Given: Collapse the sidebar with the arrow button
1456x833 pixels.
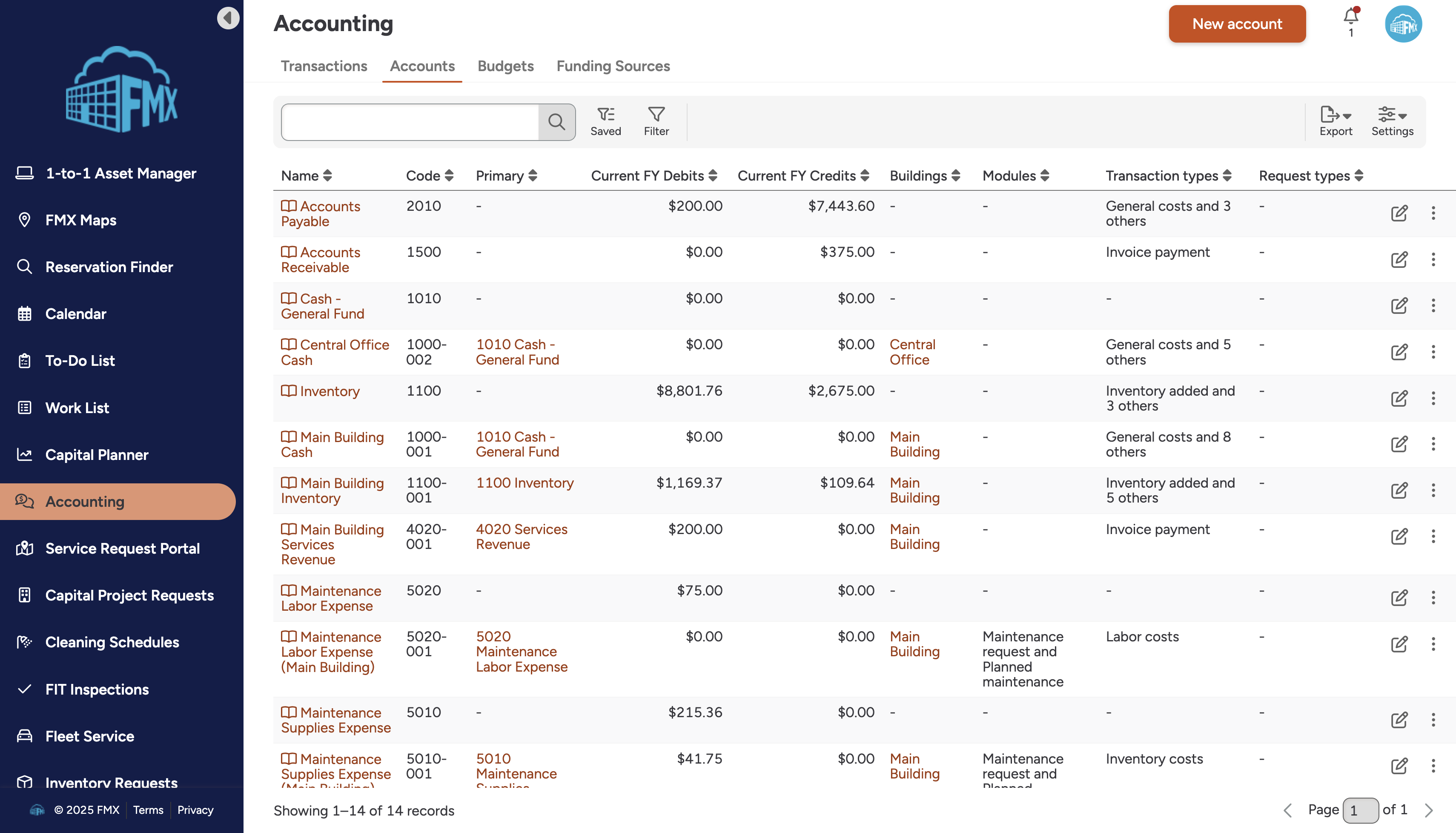Looking at the screenshot, I should pyautogui.click(x=228, y=18).
